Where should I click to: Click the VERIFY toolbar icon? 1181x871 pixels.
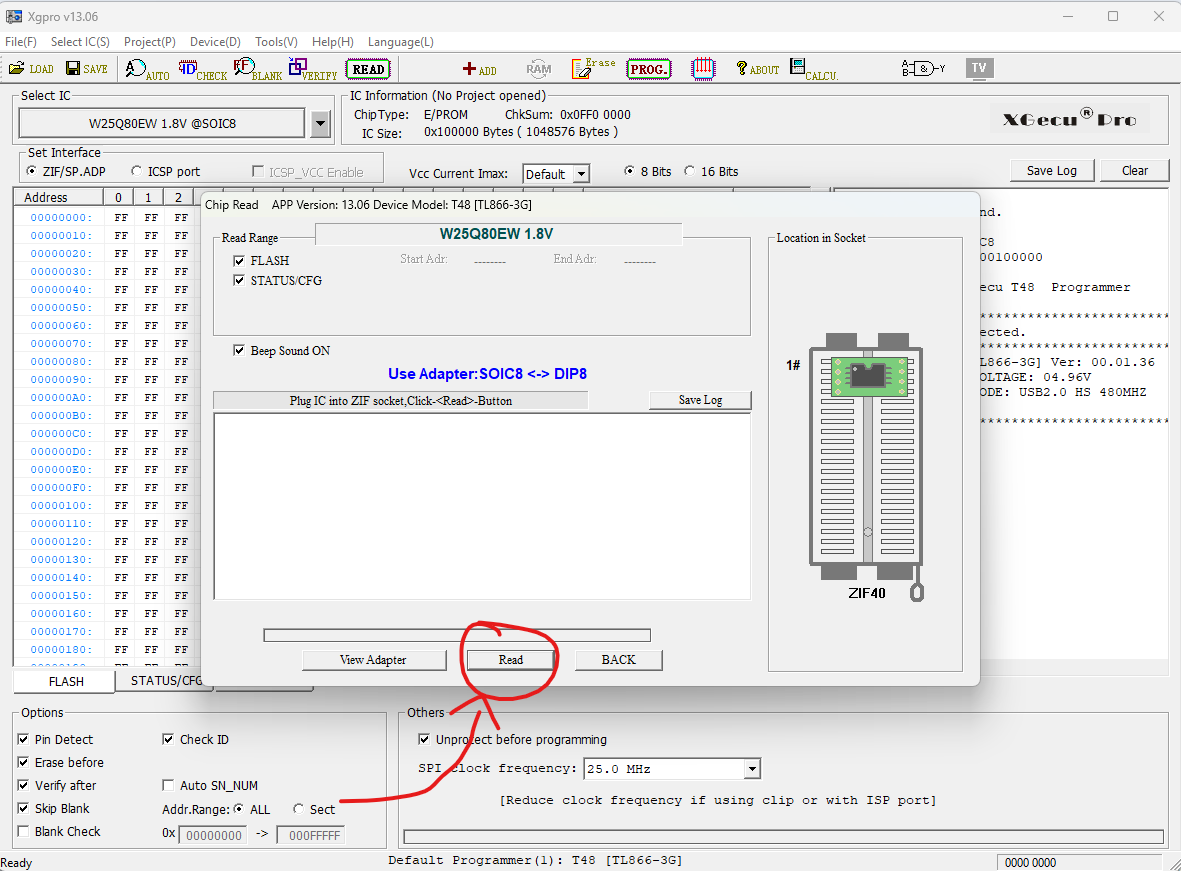point(312,69)
